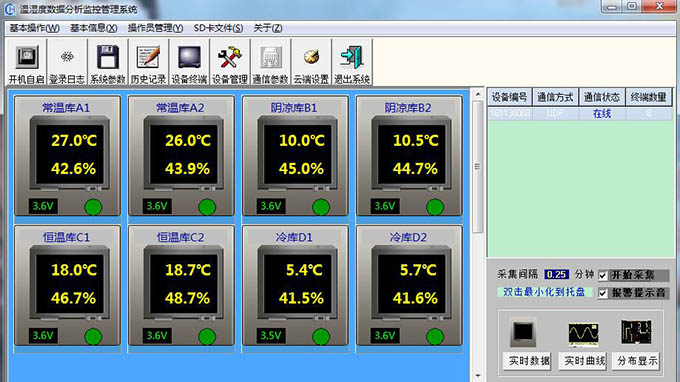Image resolution: width=680 pixels, height=382 pixels.
Task: Click the 采集间隔 0.25 input field
Action: 556,274
